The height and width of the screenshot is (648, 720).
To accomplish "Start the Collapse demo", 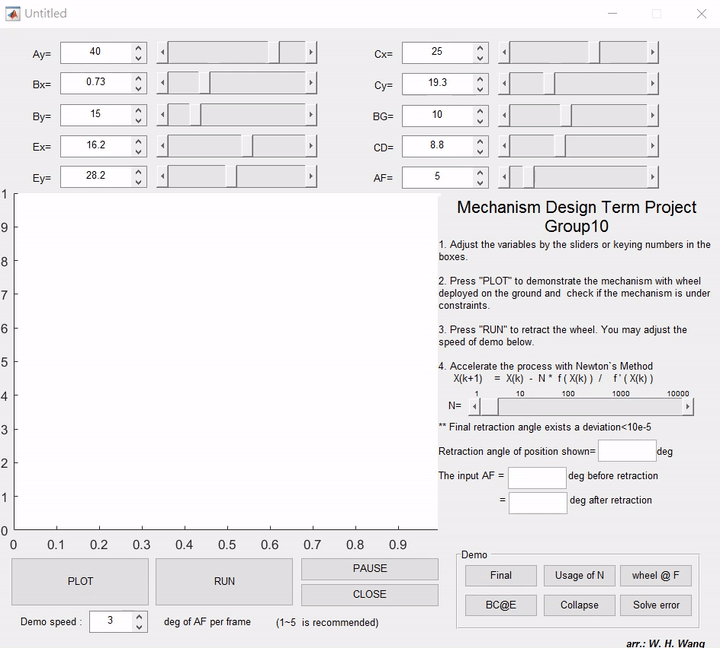I will (x=579, y=605).
